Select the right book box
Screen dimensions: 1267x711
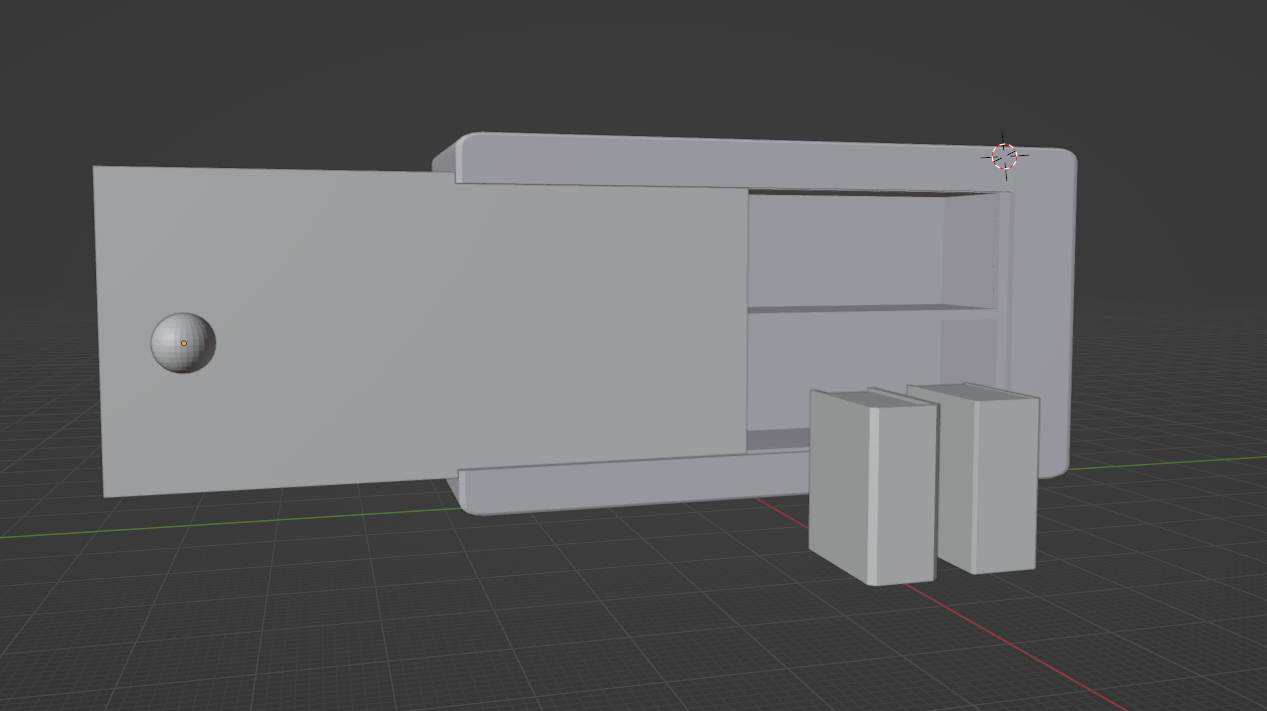pos(987,480)
